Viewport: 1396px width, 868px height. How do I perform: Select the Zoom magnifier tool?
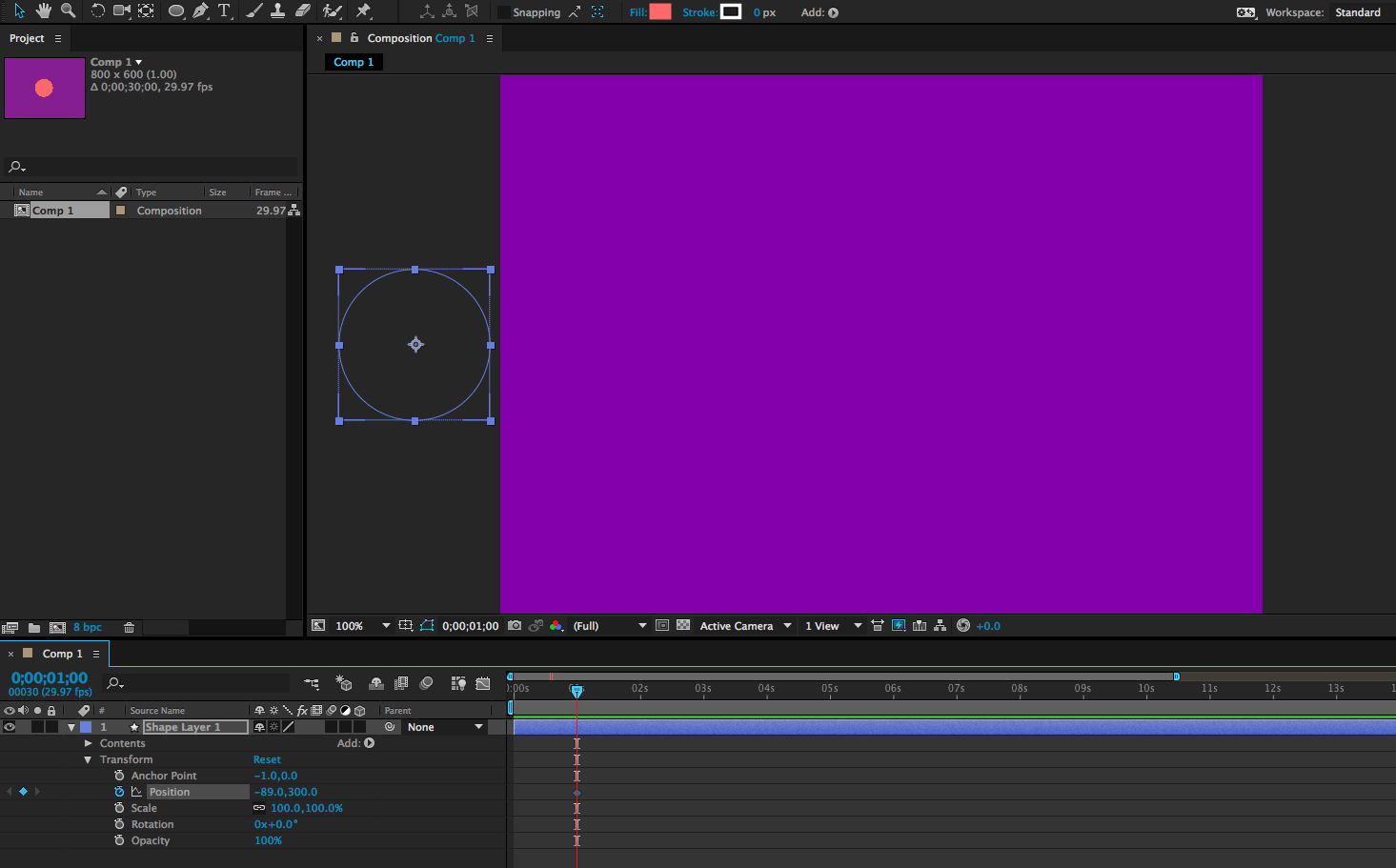pyautogui.click(x=68, y=10)
